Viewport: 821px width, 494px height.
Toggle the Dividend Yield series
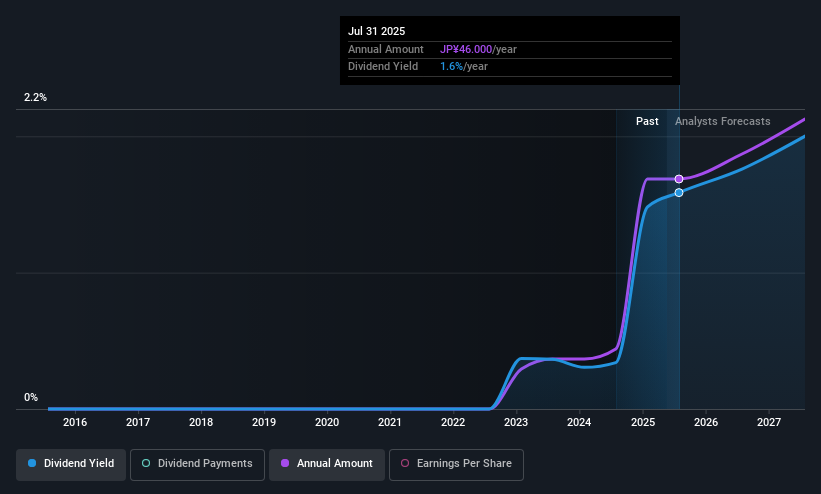pyautogui.click(x=71, y=464)
